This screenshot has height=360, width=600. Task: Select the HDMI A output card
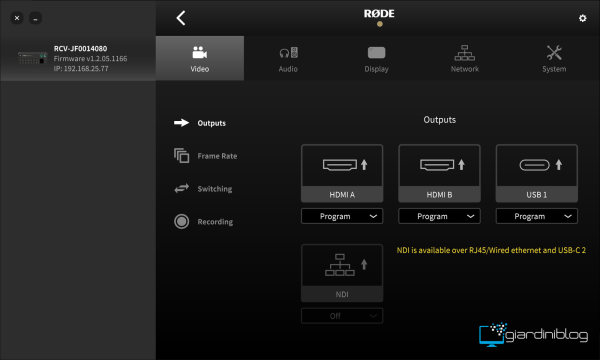[x=342, y=173]
